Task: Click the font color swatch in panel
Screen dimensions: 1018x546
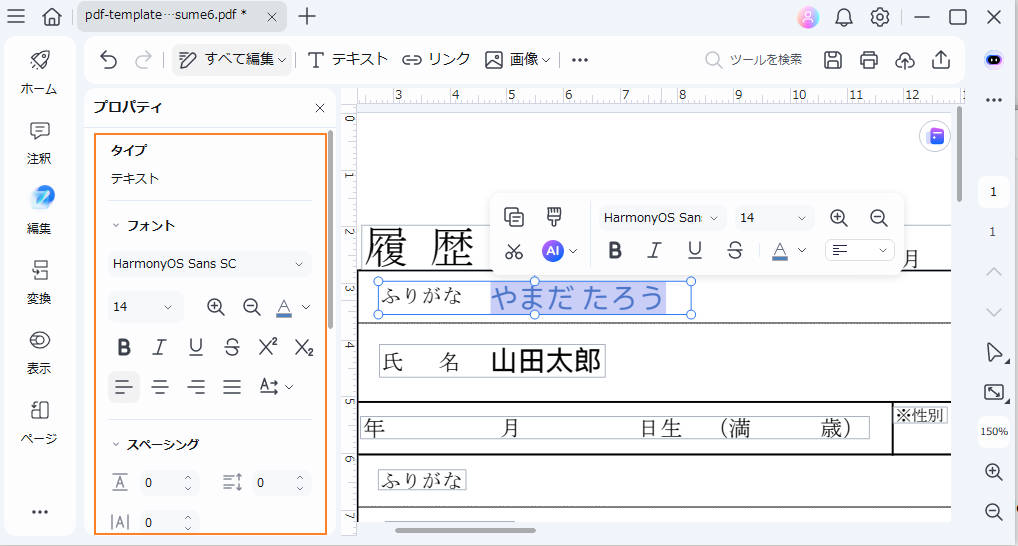Action: click(284, 307)
